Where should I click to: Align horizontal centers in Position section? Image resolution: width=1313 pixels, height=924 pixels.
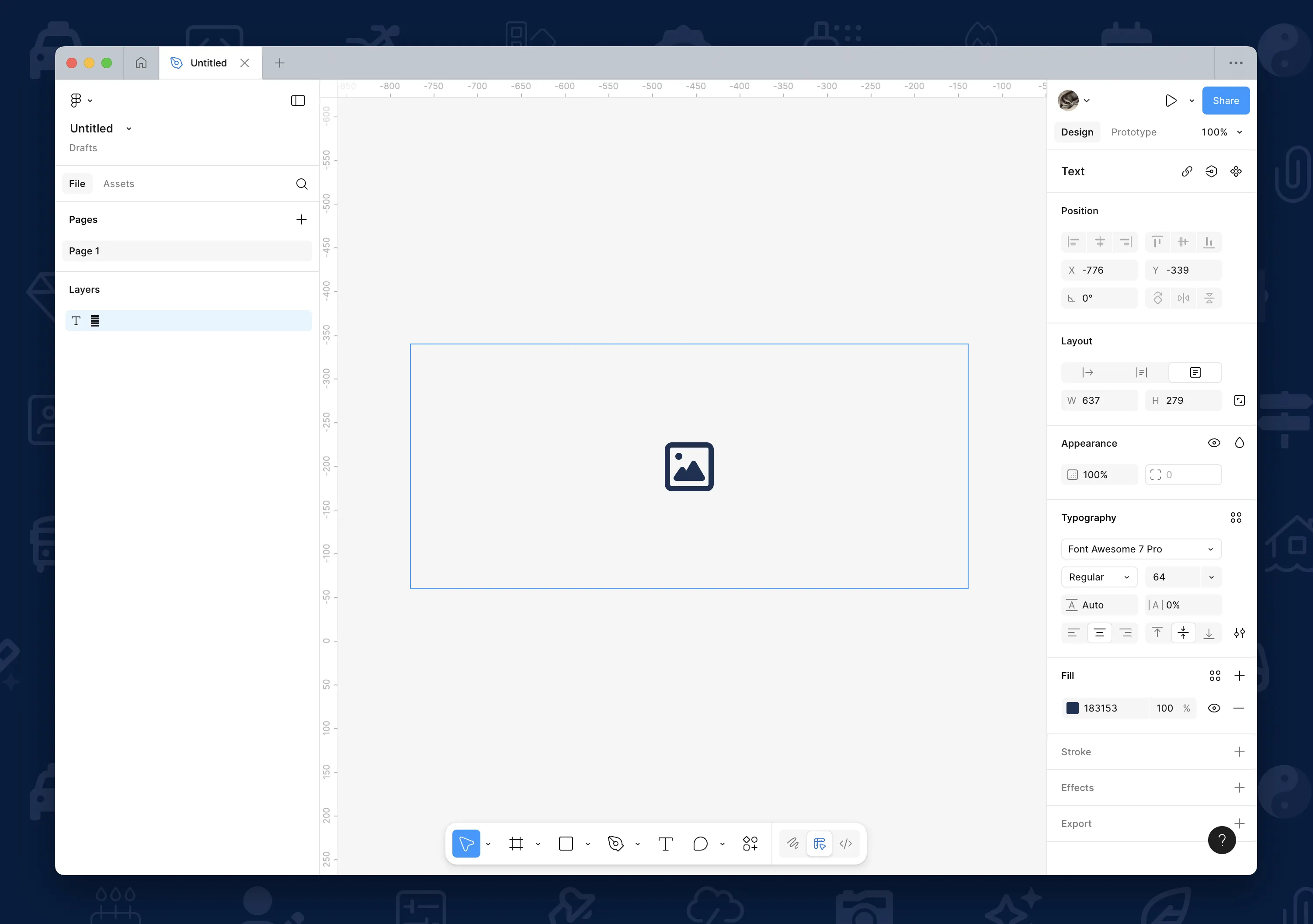1099,242
